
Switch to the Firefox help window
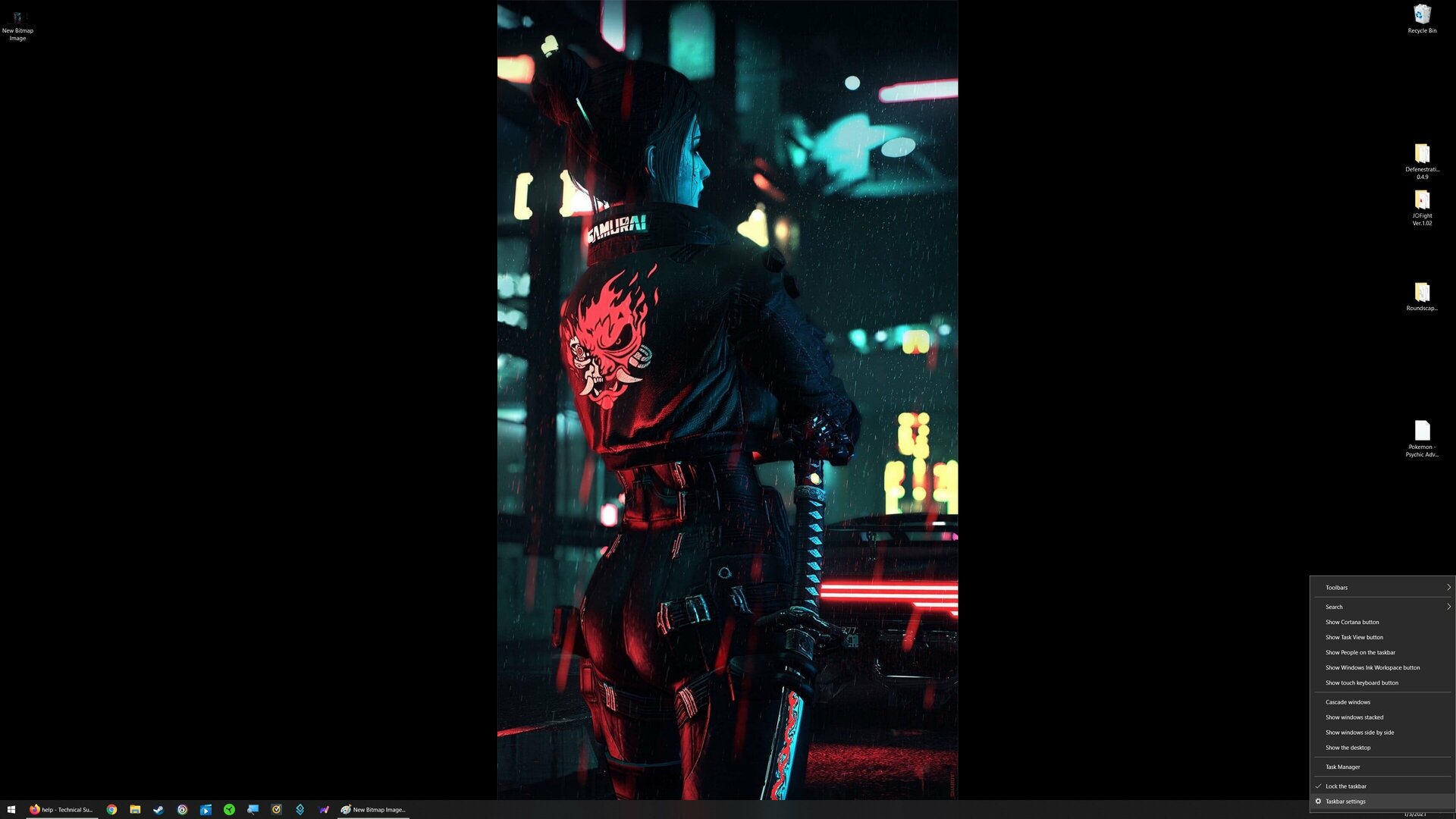(x=62, y=809)
